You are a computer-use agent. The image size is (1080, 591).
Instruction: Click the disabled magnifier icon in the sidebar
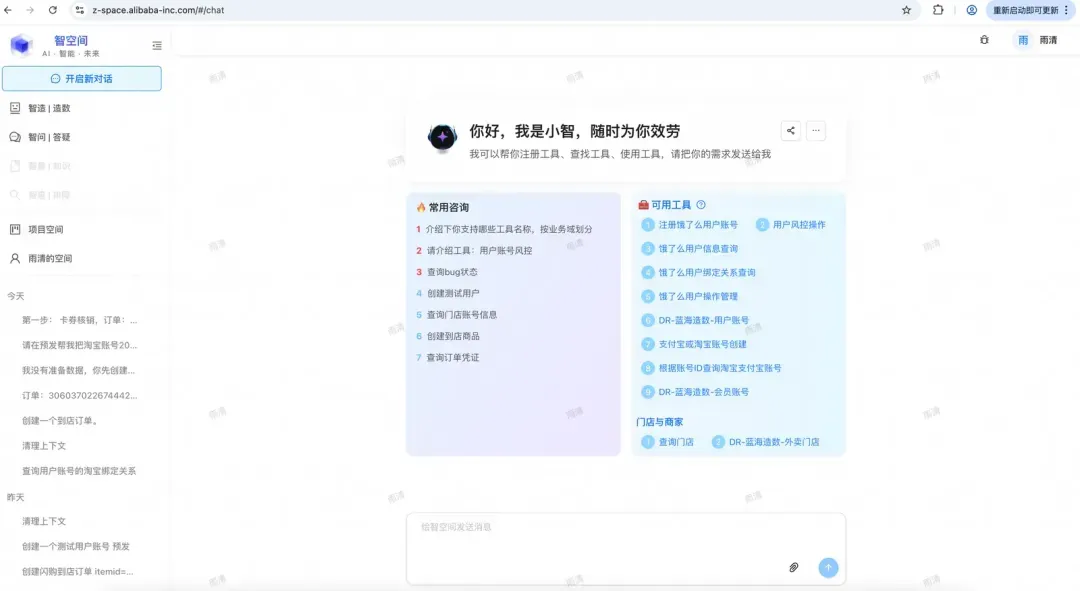click(x=15, y=195)
